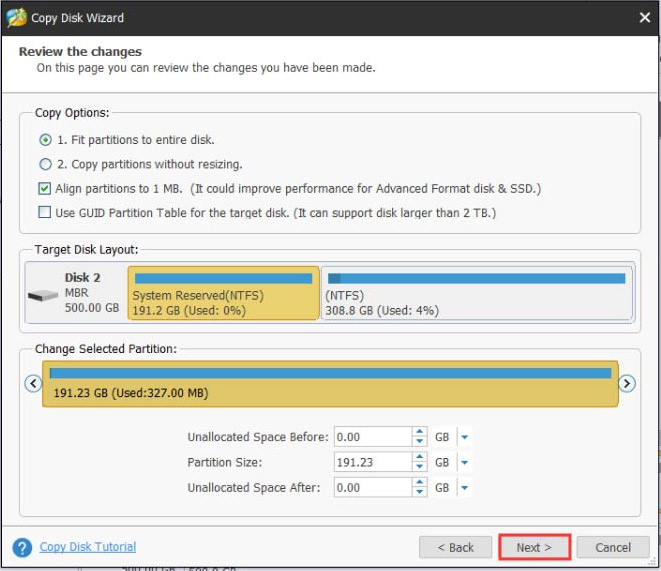Select Fit partitions to entire disk option
The image size is (661, 571).
click(x=45, y=140)
